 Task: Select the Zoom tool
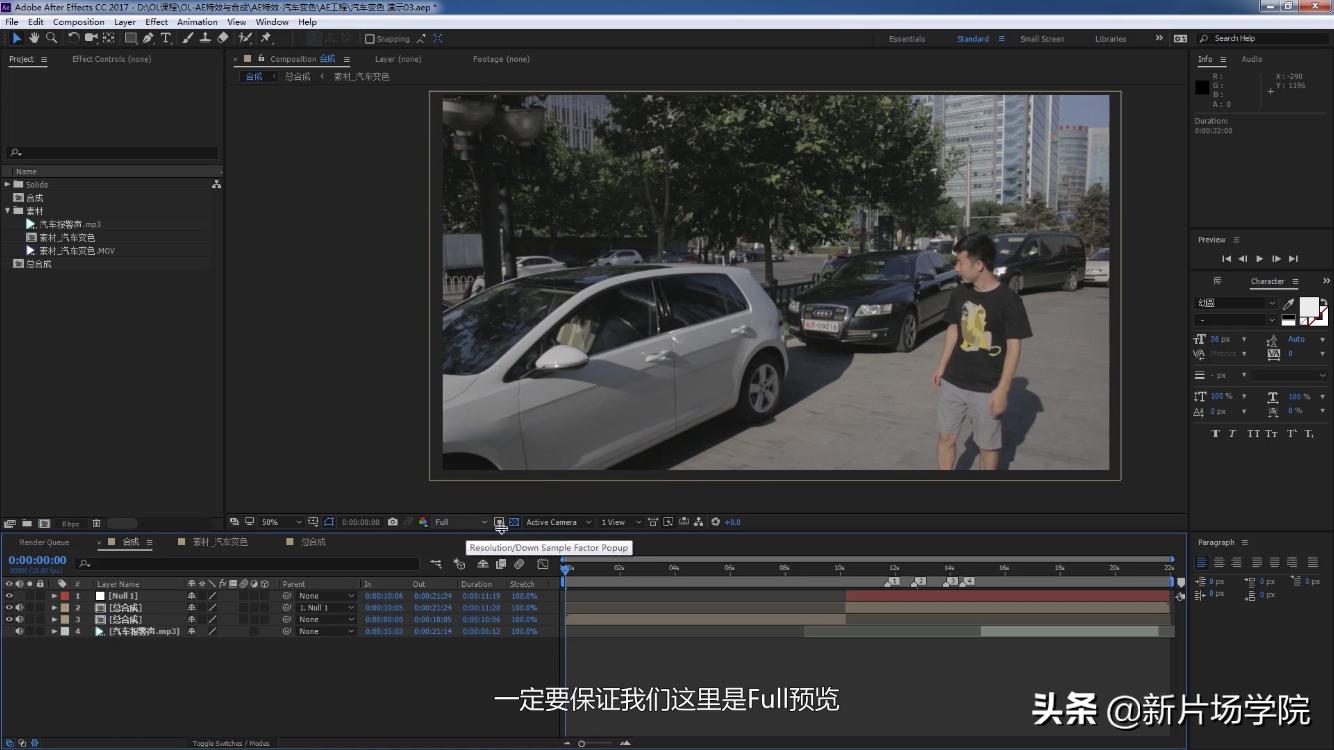[x=52, y=38]
